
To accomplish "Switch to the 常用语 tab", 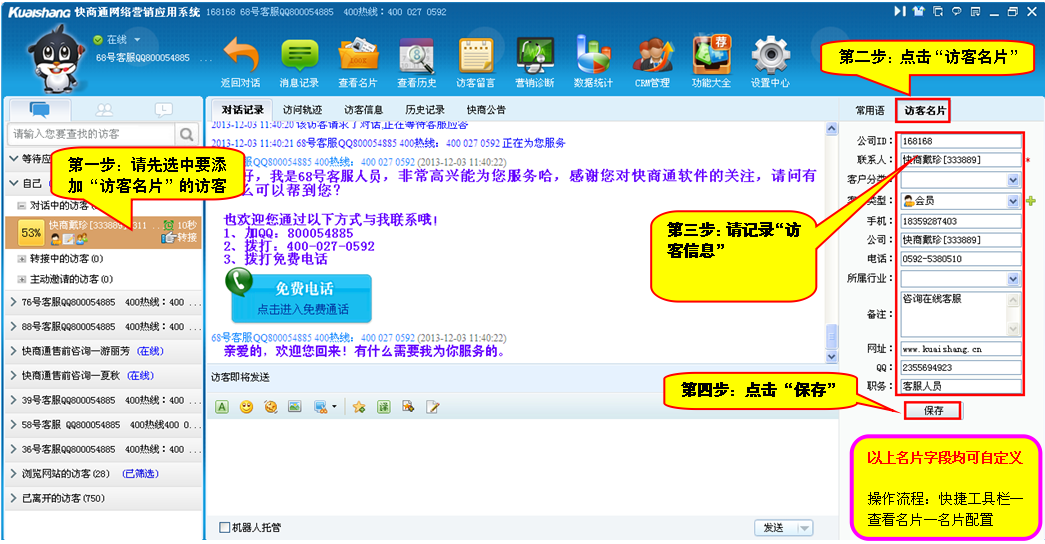I will coord(868,110).
